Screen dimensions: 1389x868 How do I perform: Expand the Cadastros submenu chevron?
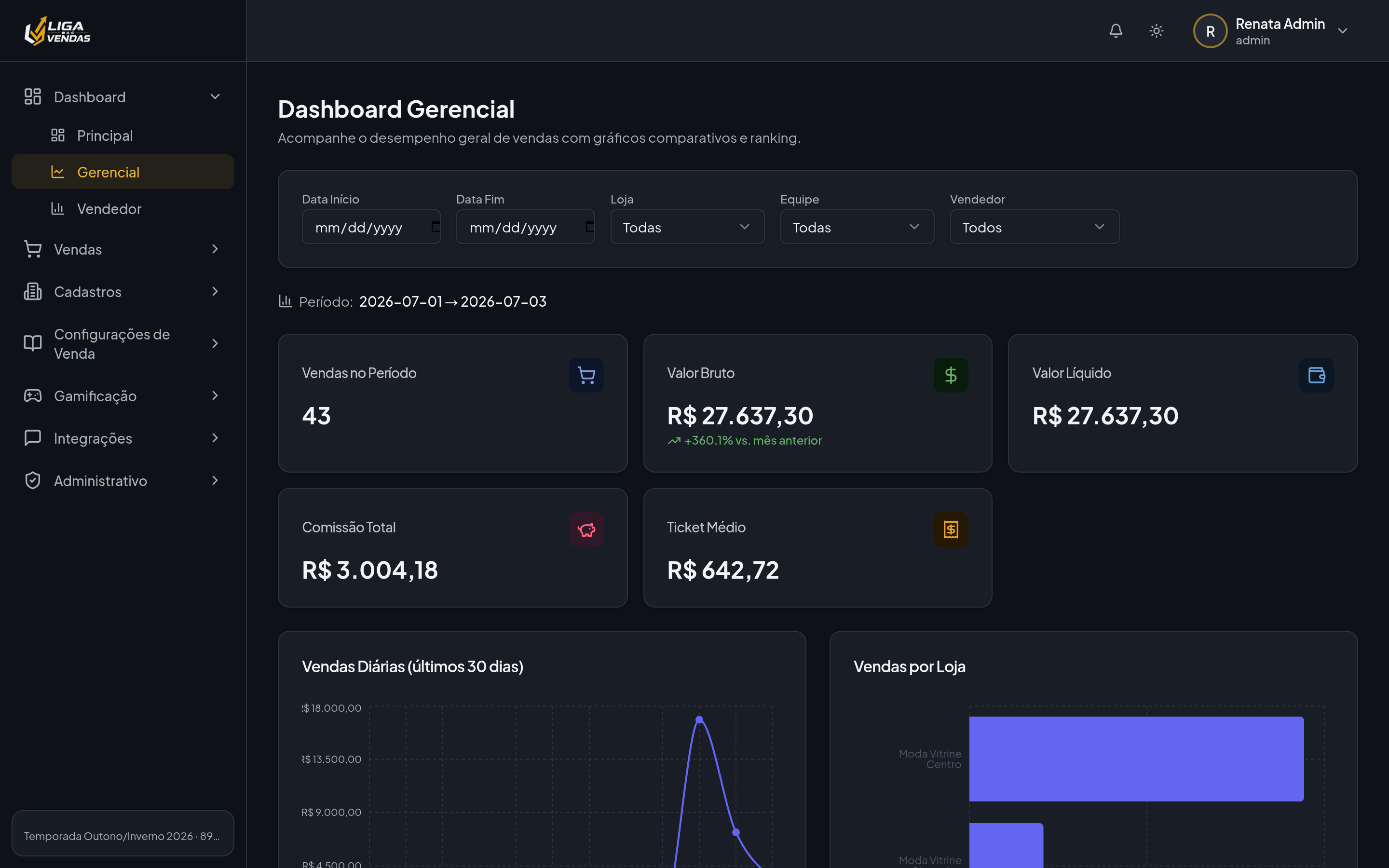(215, 292)
